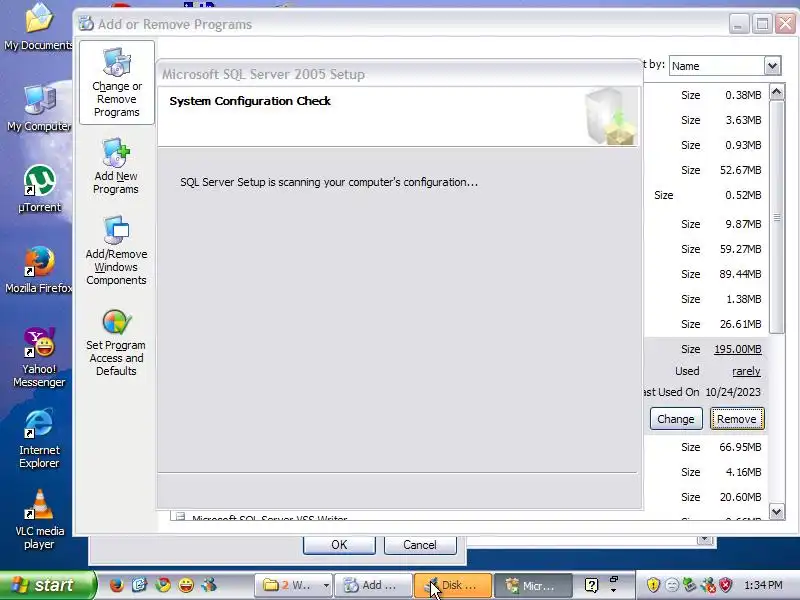Click the 195.00MB size link
This screenshot has height=600, width=800.
738,349
